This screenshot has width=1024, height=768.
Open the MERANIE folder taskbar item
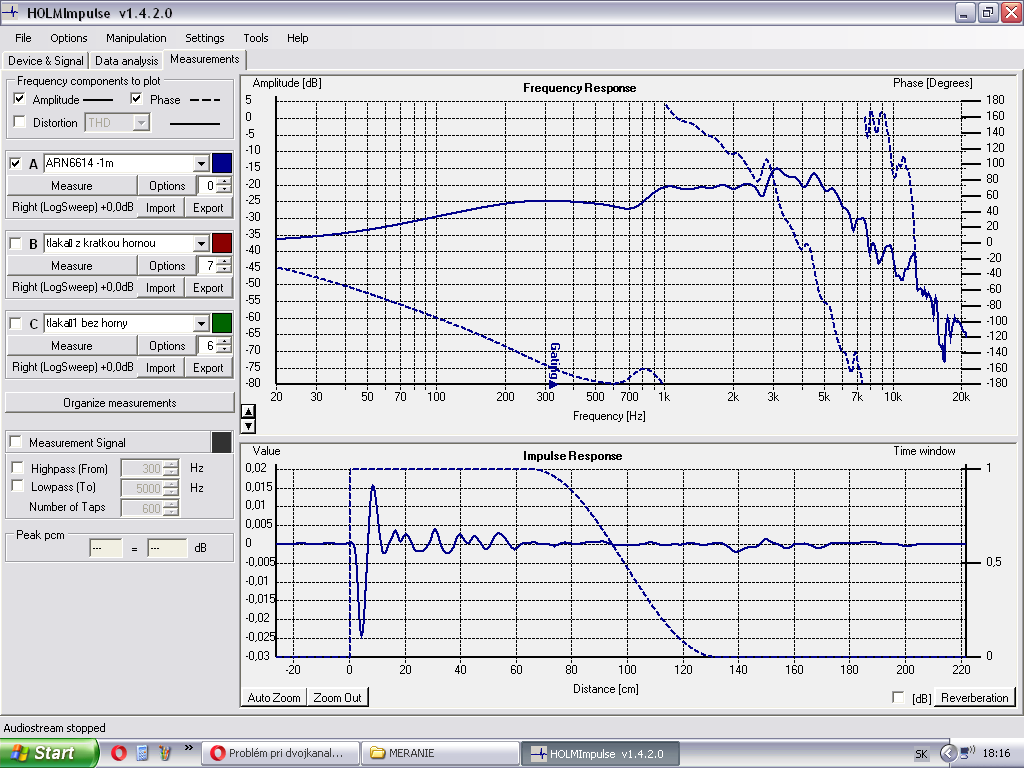[441, 753]
